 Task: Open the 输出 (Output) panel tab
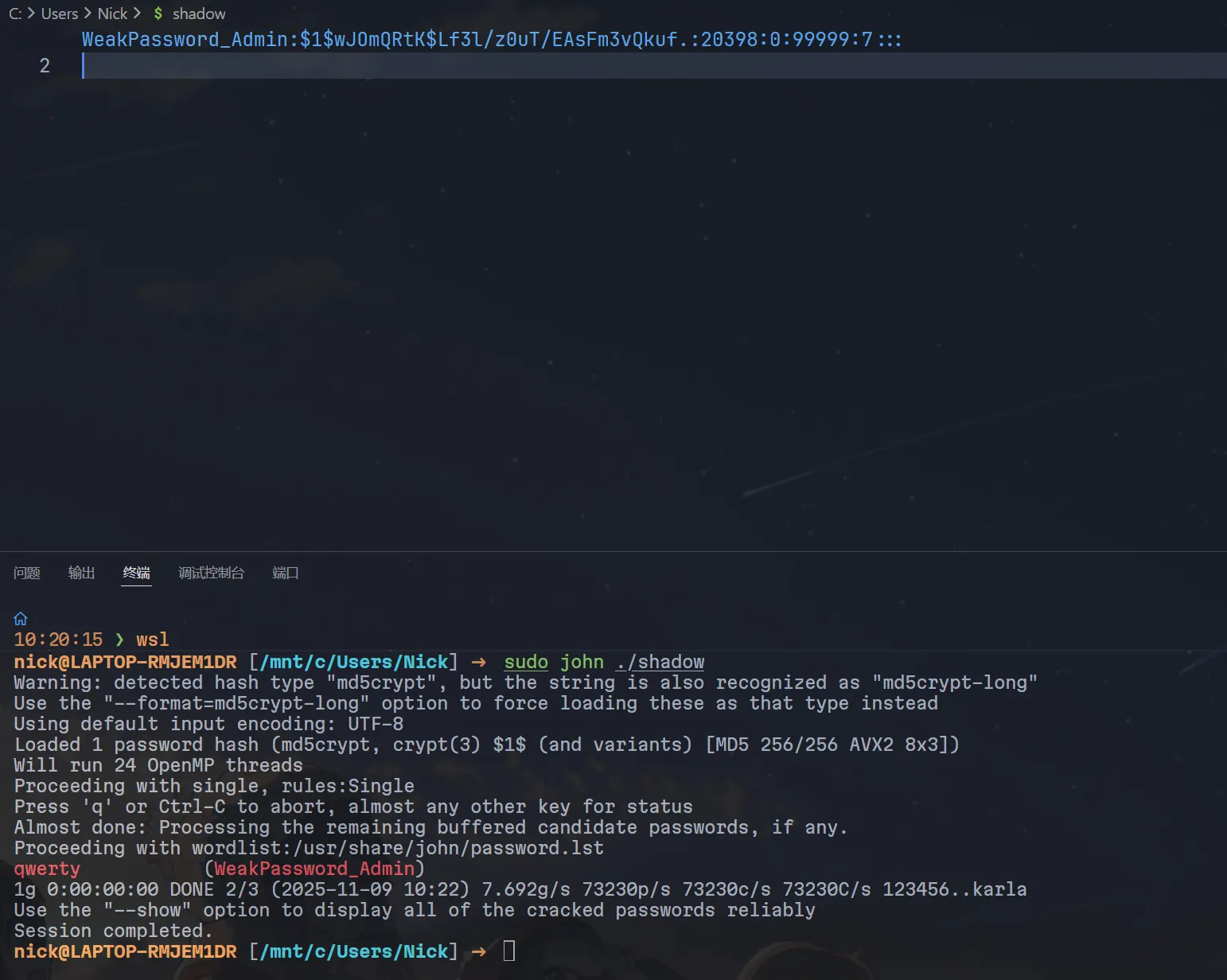tap(81, 573)
